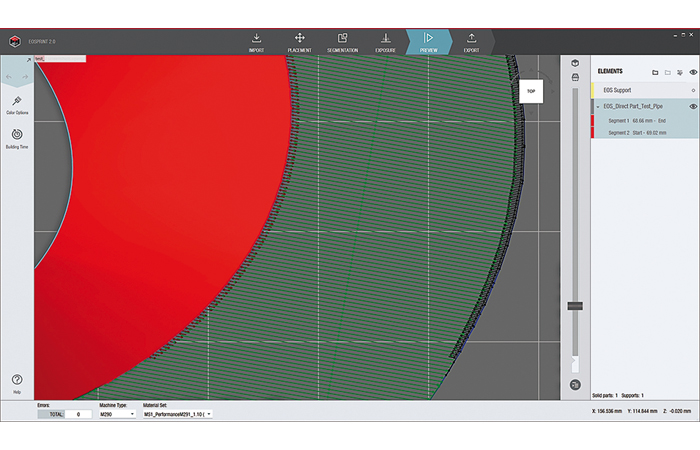Image resolution: width=700 pixels, height=450 pixels.
Task: Click the TOP view cube face
Action: point(531,91)
